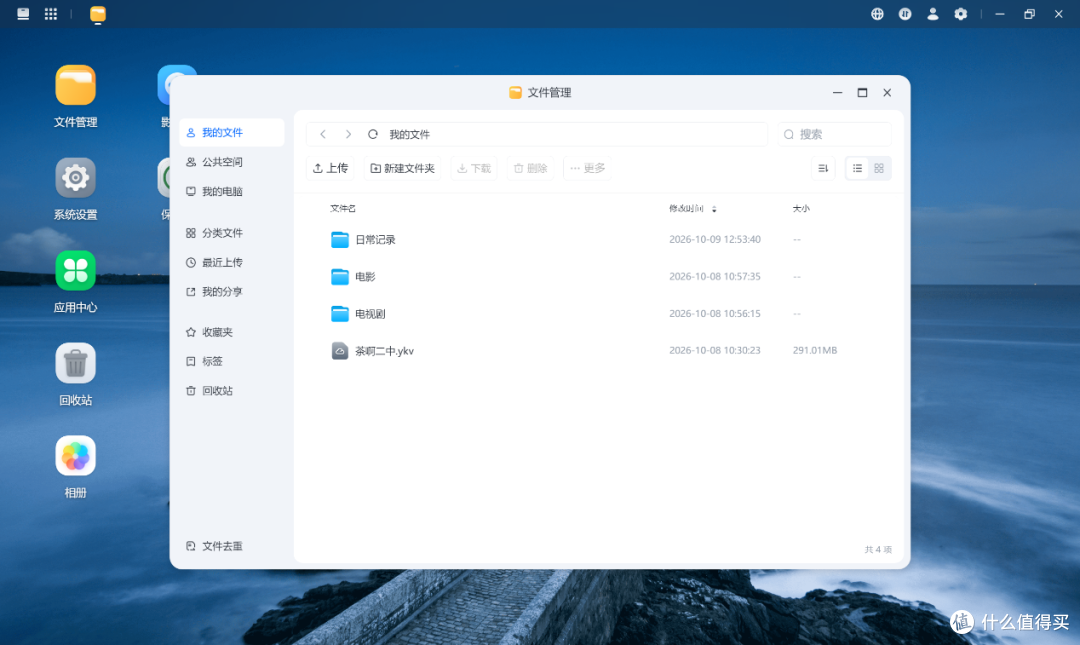Minimize the 文件管理 window

(x=838, y=92)
